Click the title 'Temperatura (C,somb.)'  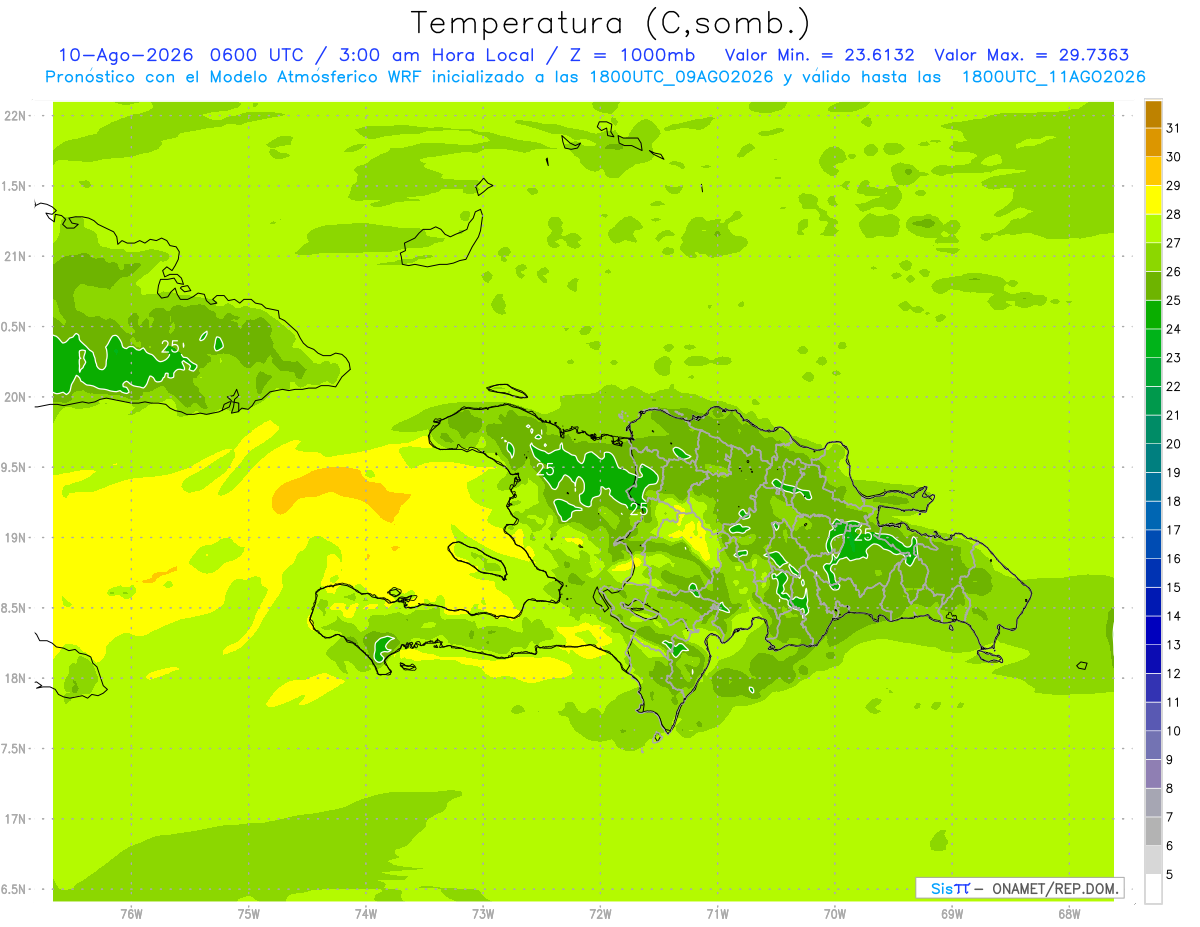pos(611,23)
